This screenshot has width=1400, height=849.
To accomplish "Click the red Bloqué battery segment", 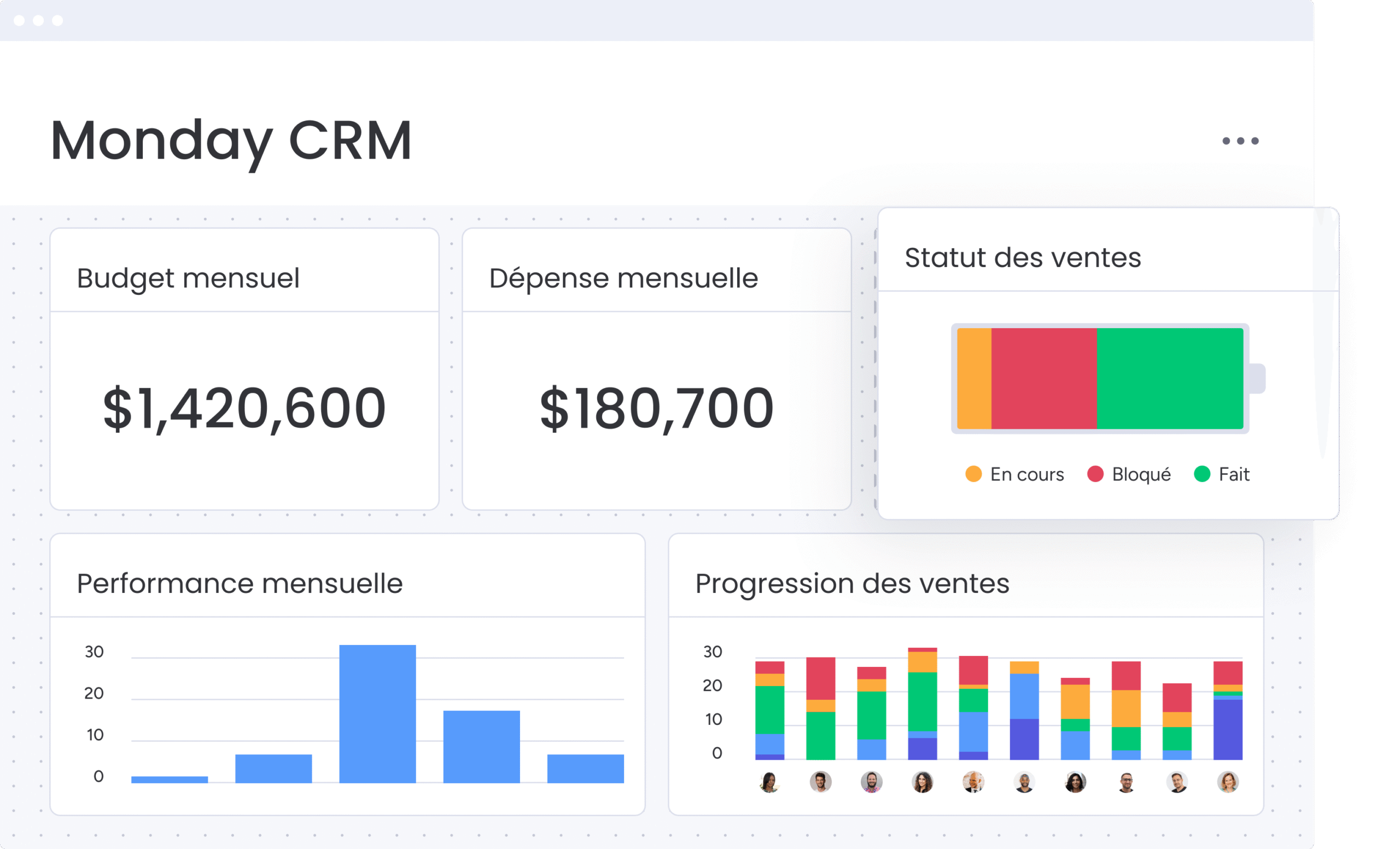I will point(1045,379).
